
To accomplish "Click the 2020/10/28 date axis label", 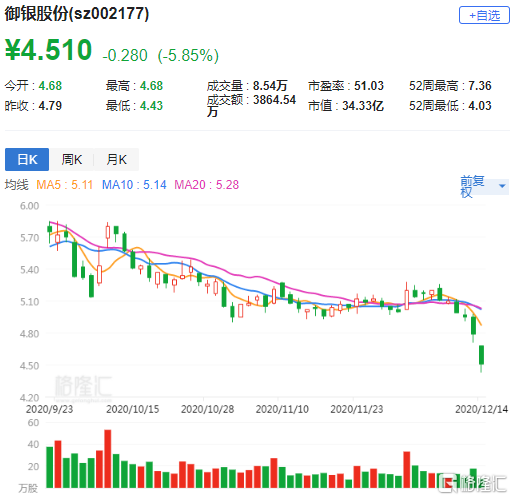I will (207, 409).
